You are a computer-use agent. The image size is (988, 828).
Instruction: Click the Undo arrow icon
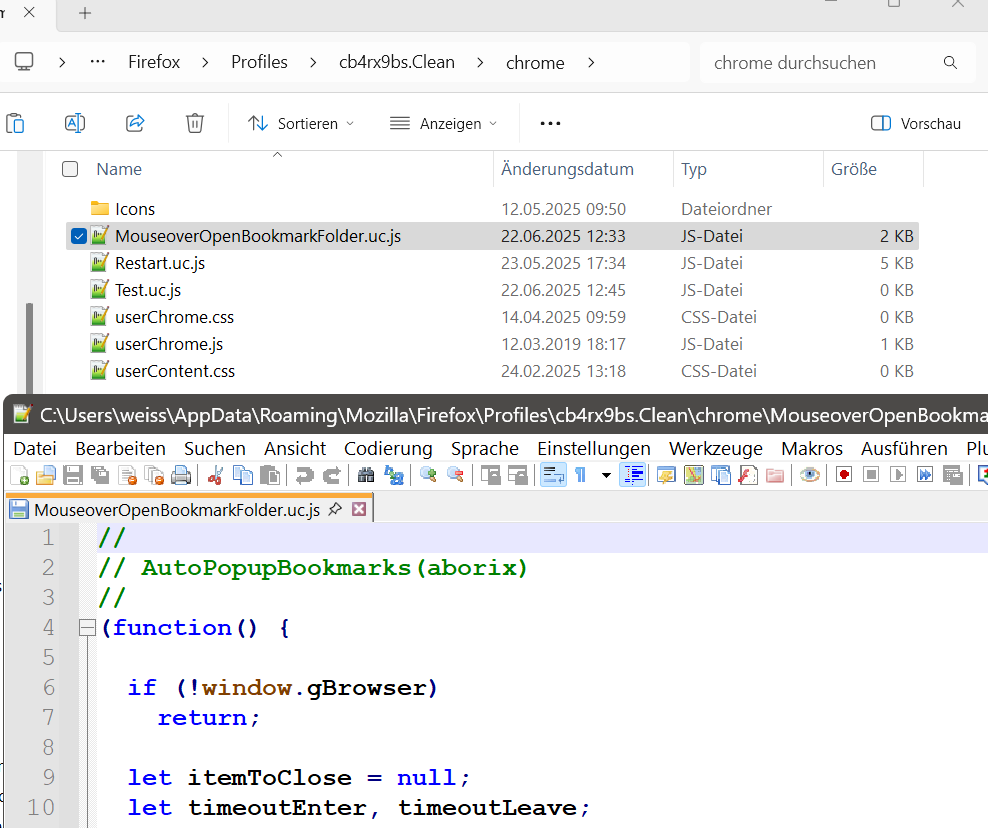[304, 475]
